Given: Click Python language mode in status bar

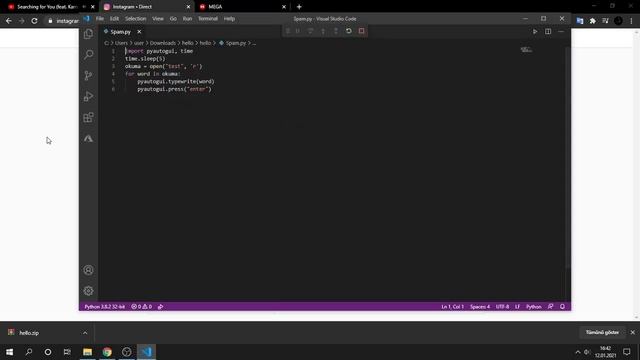Looking at the screenshot, I should pyautogui.click(x=533, y=307).
